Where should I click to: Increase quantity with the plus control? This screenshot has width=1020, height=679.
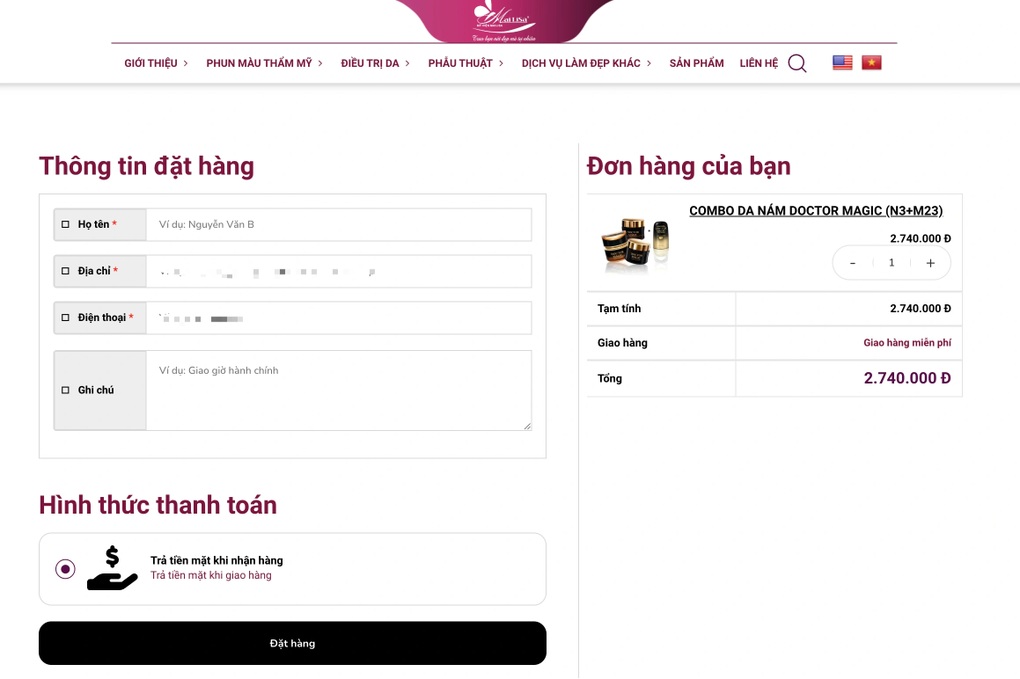point(930,262)
